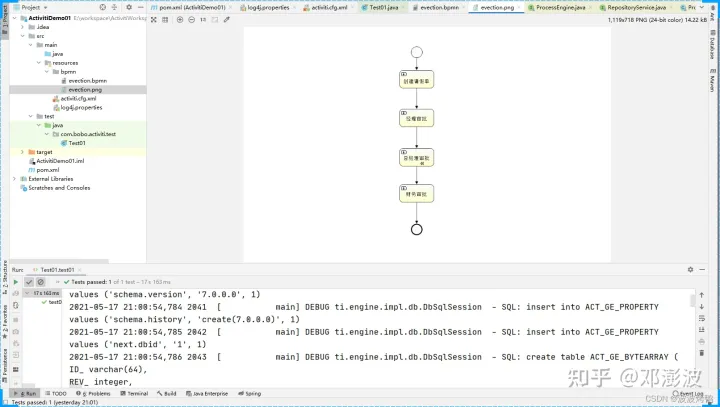Expand the .idea folder

pyautogui.click(x=22, y=27)
